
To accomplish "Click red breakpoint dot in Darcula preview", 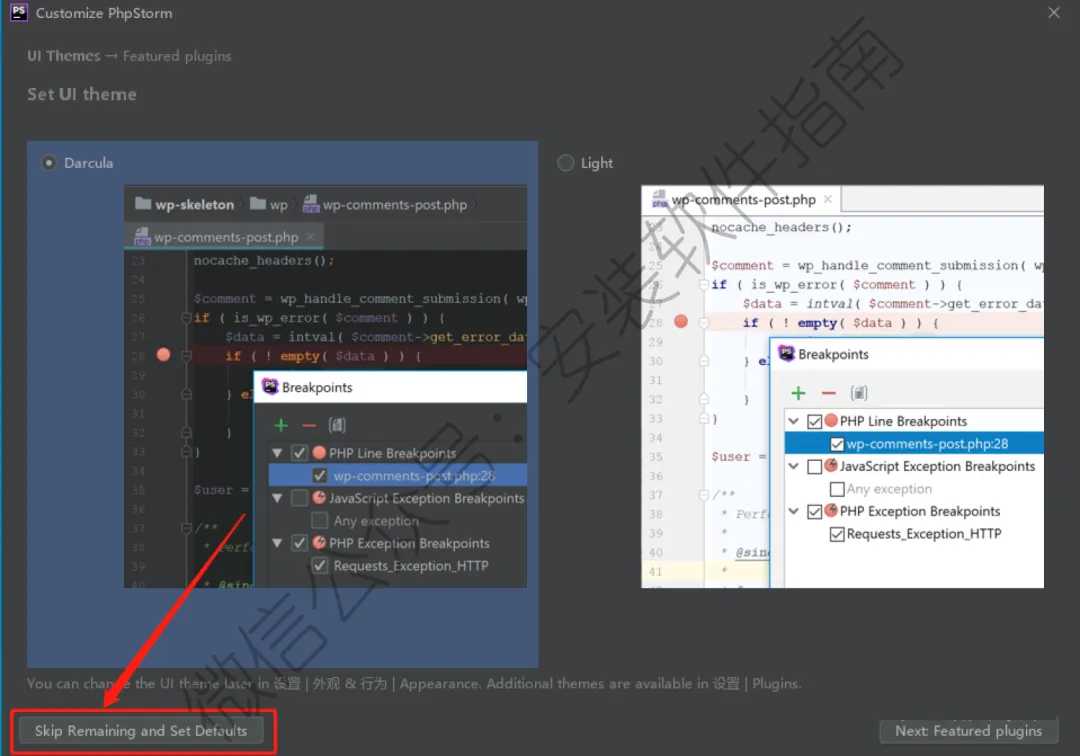I will 163,355.
